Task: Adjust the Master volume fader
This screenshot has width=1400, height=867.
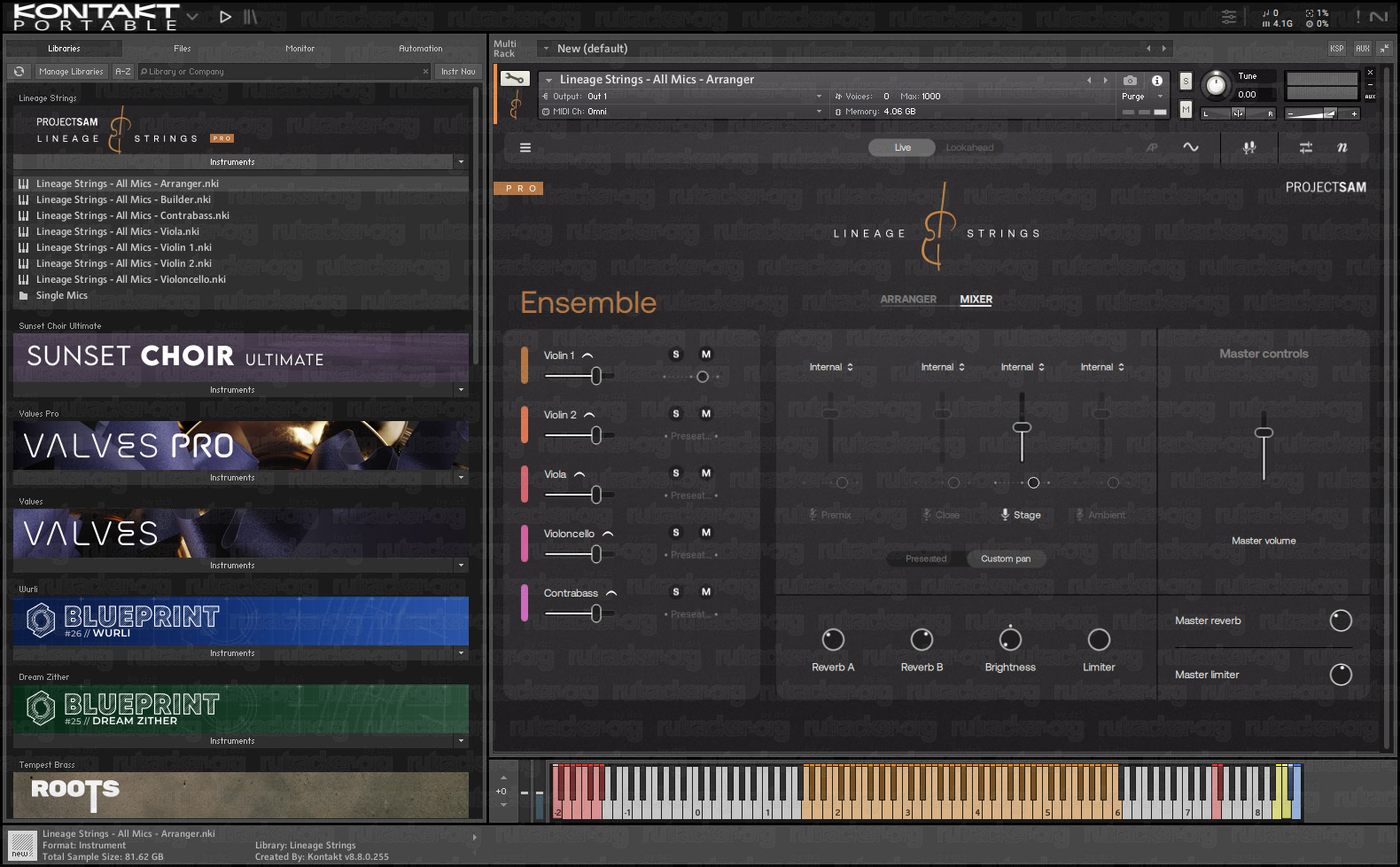Action: [x=1264, y=433]
